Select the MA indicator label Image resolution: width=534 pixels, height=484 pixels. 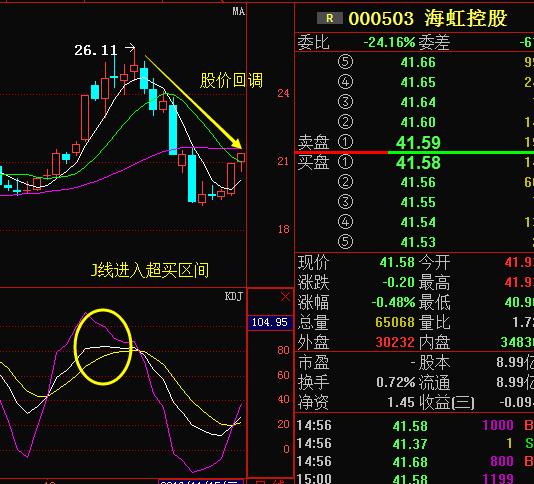coord(239,11)
